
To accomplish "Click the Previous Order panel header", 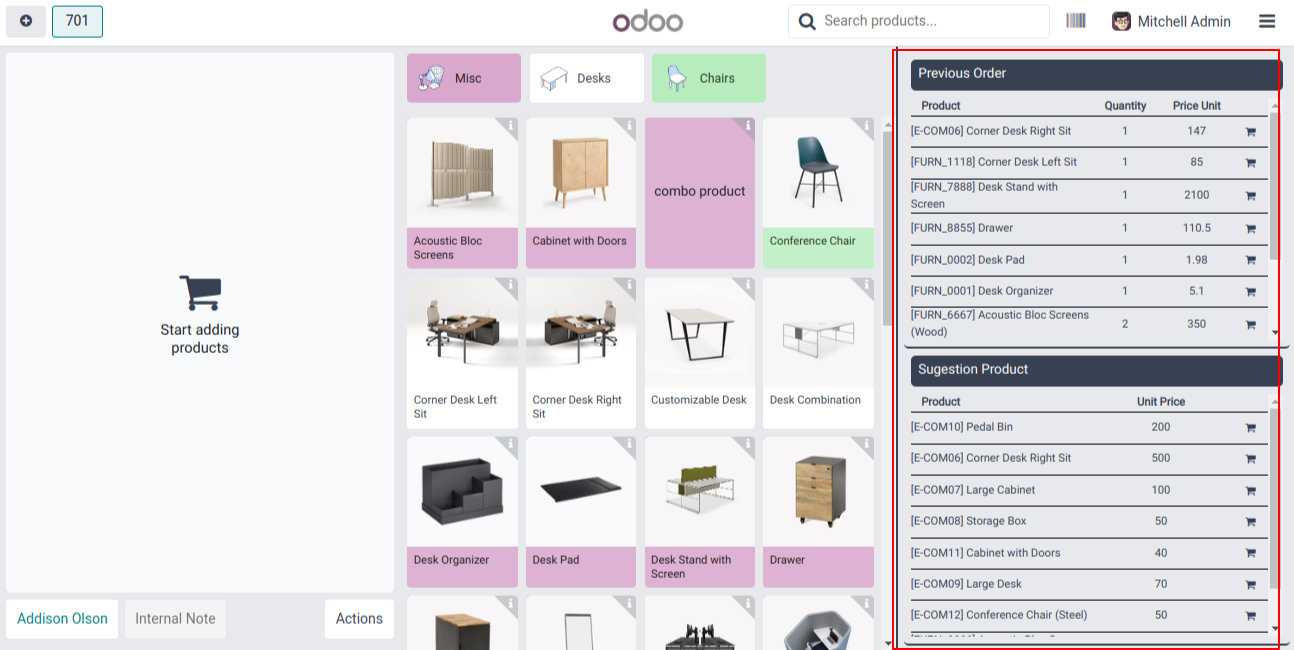I will 1096,74.
